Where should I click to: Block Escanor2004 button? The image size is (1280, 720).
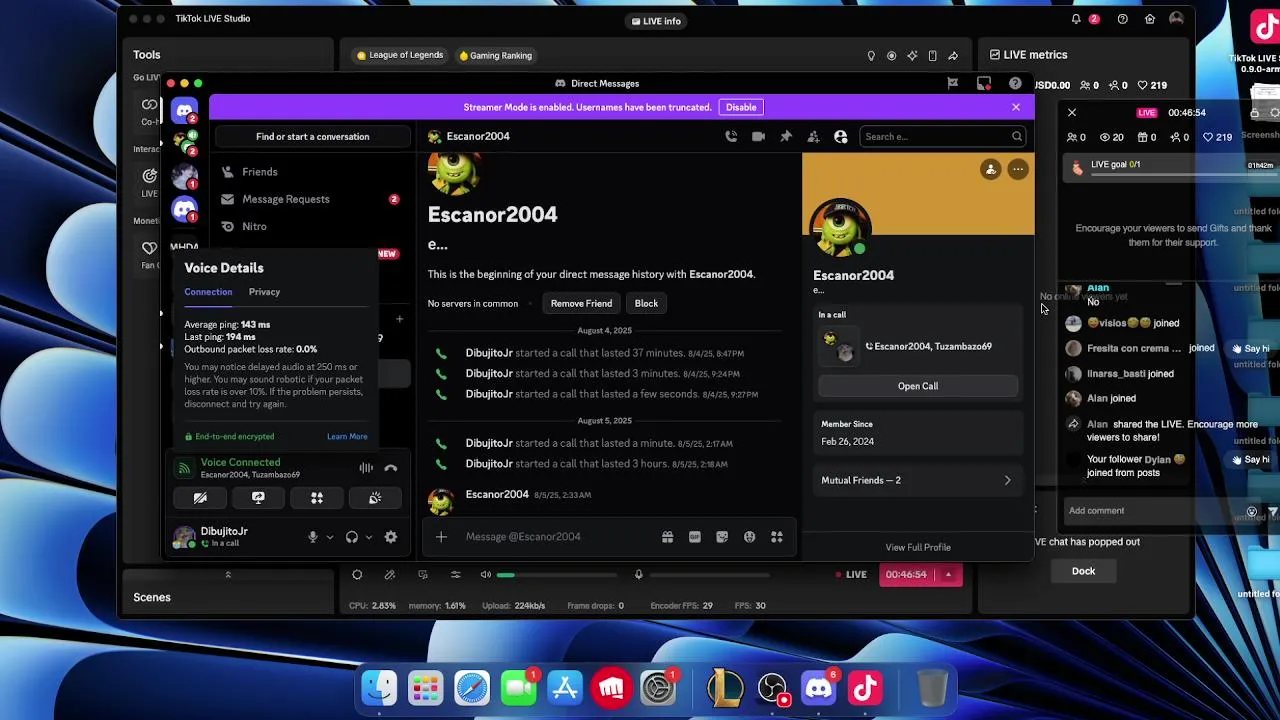click(x=646, y=304)
